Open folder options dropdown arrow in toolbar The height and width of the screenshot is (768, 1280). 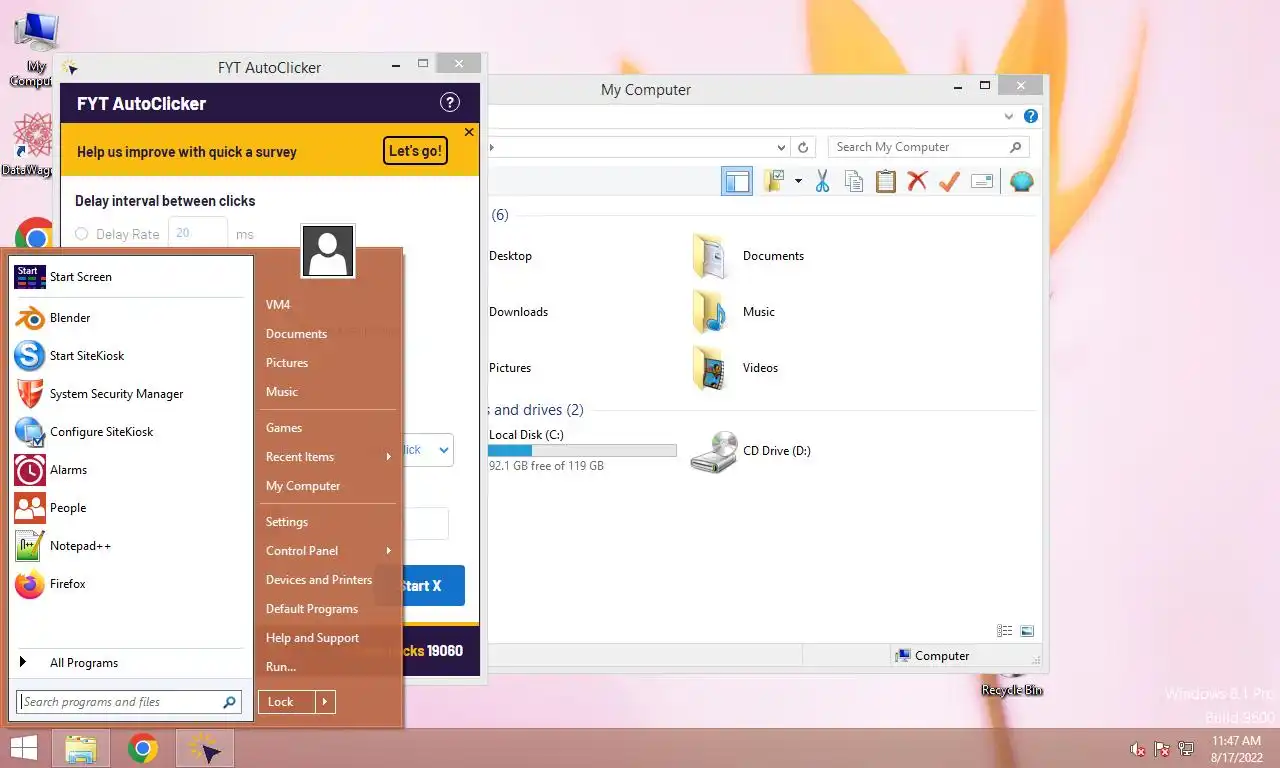coord(798,181)
